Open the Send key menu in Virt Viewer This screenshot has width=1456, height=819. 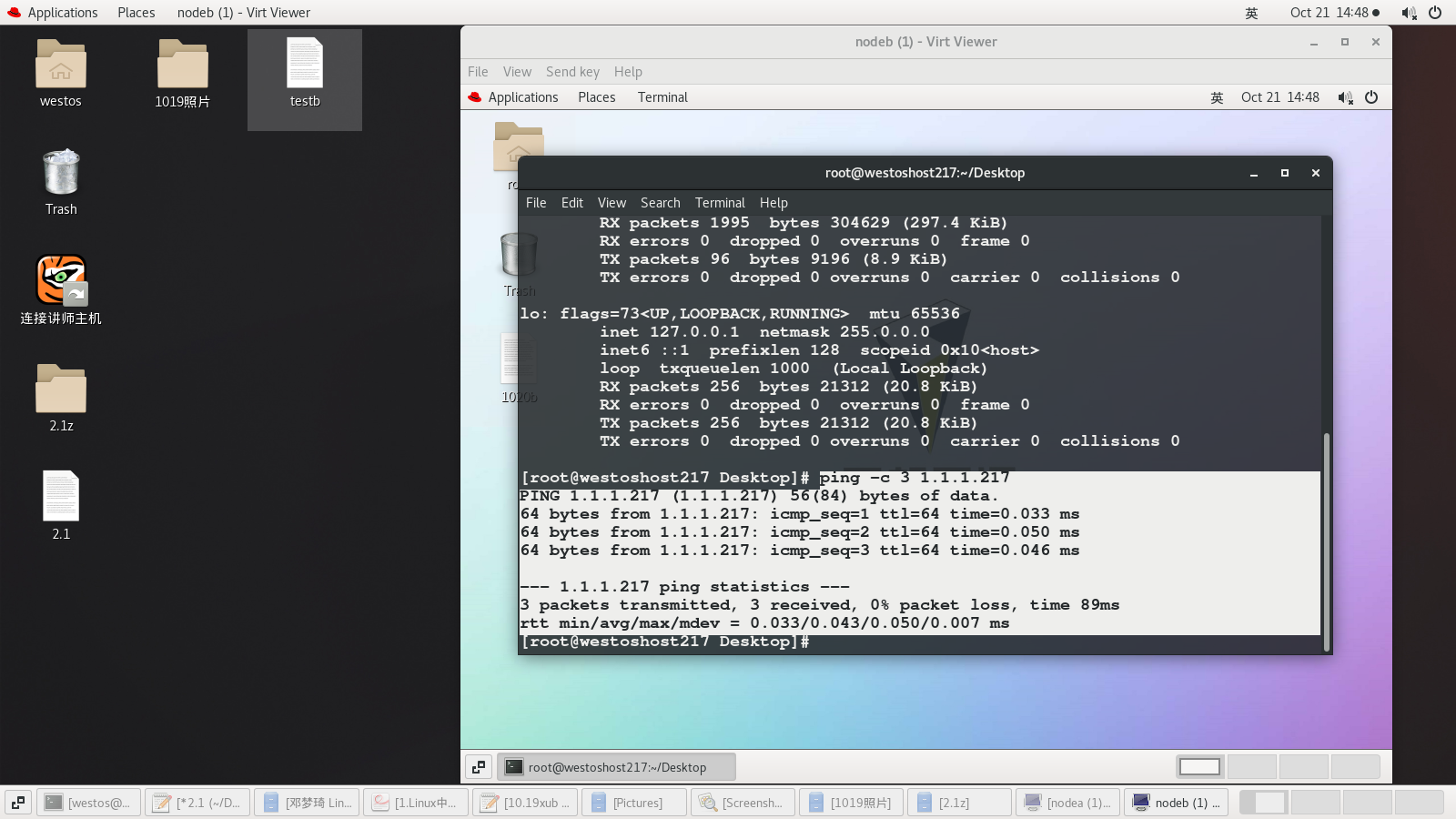[572, 71]
